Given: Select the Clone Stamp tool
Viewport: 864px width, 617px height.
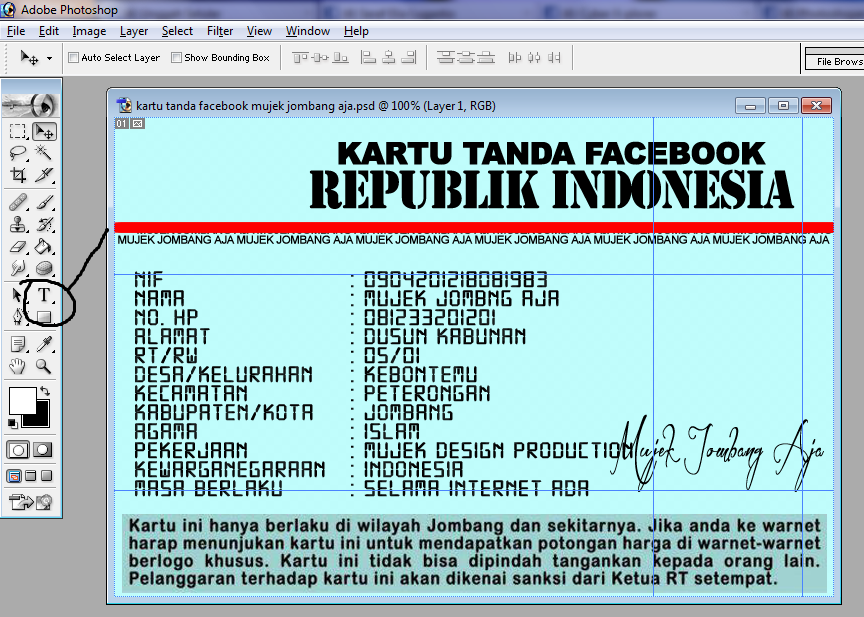Looking at the screenshot, I should pos(18,224).
